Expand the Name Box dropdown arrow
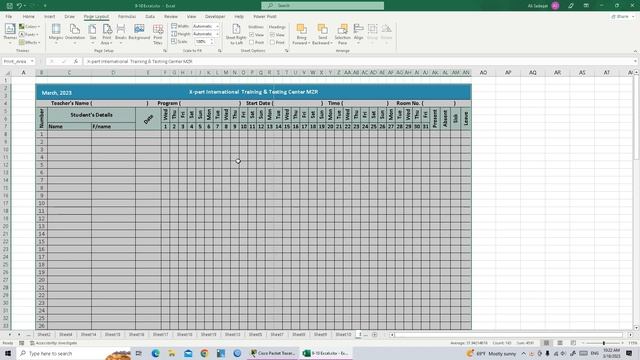 pyautogui.click(x=32, y=61)
